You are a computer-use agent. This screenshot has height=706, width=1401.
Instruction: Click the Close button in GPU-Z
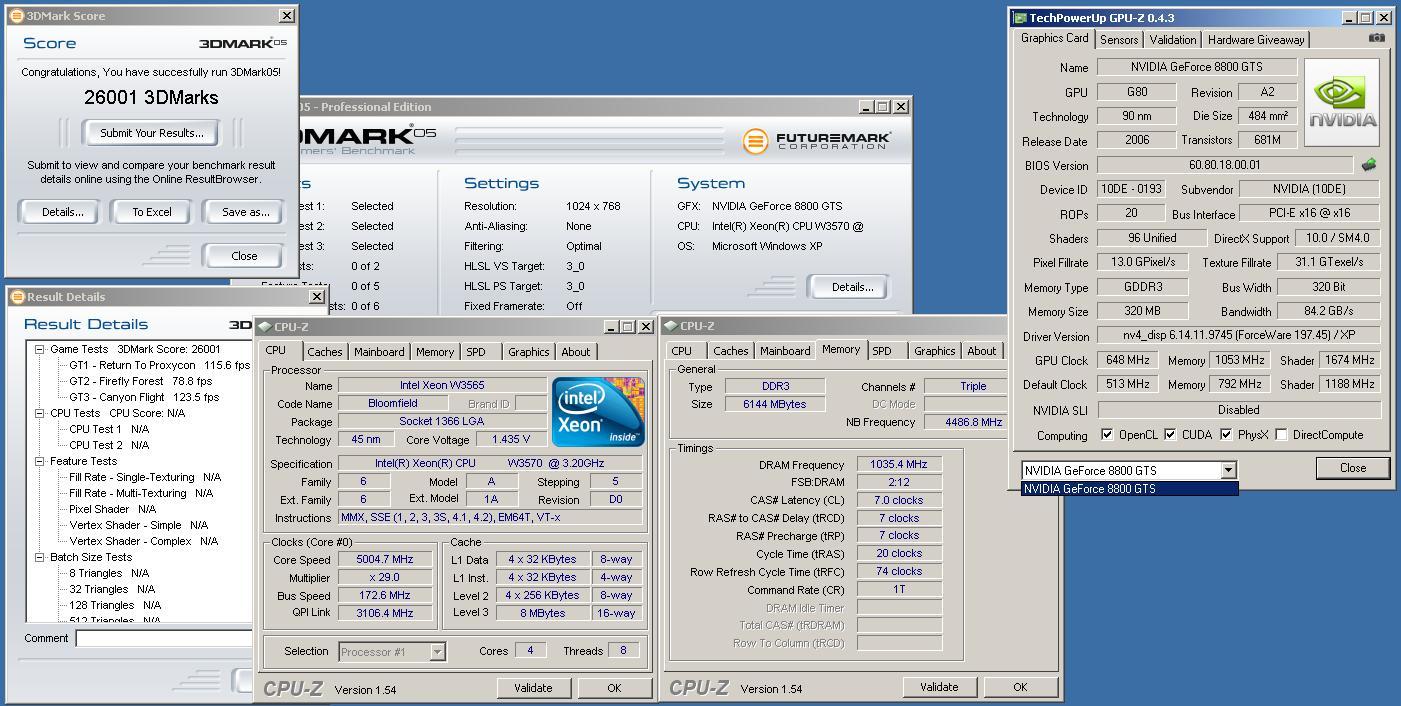1352,468
